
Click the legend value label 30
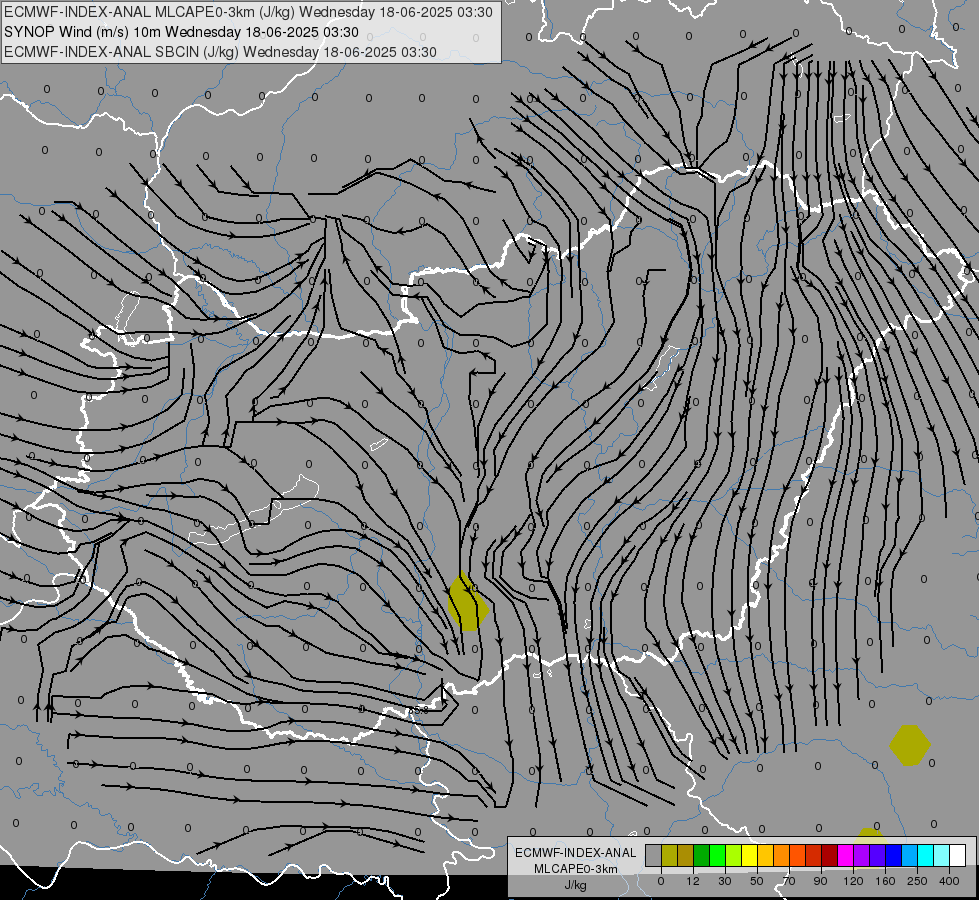coord(725,881)
